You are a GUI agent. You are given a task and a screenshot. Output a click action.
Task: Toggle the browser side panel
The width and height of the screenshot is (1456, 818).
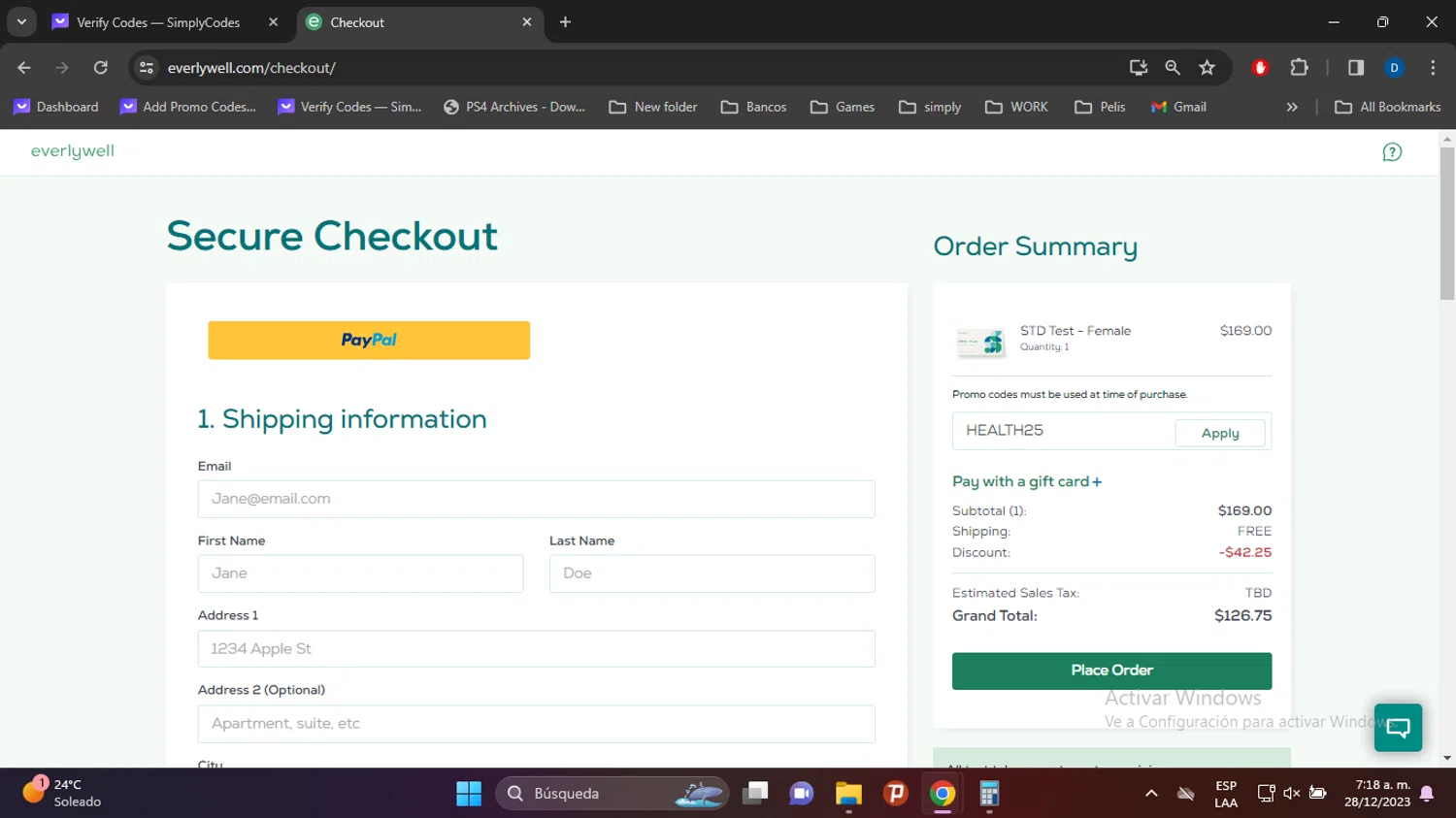tap(1356, 68)
